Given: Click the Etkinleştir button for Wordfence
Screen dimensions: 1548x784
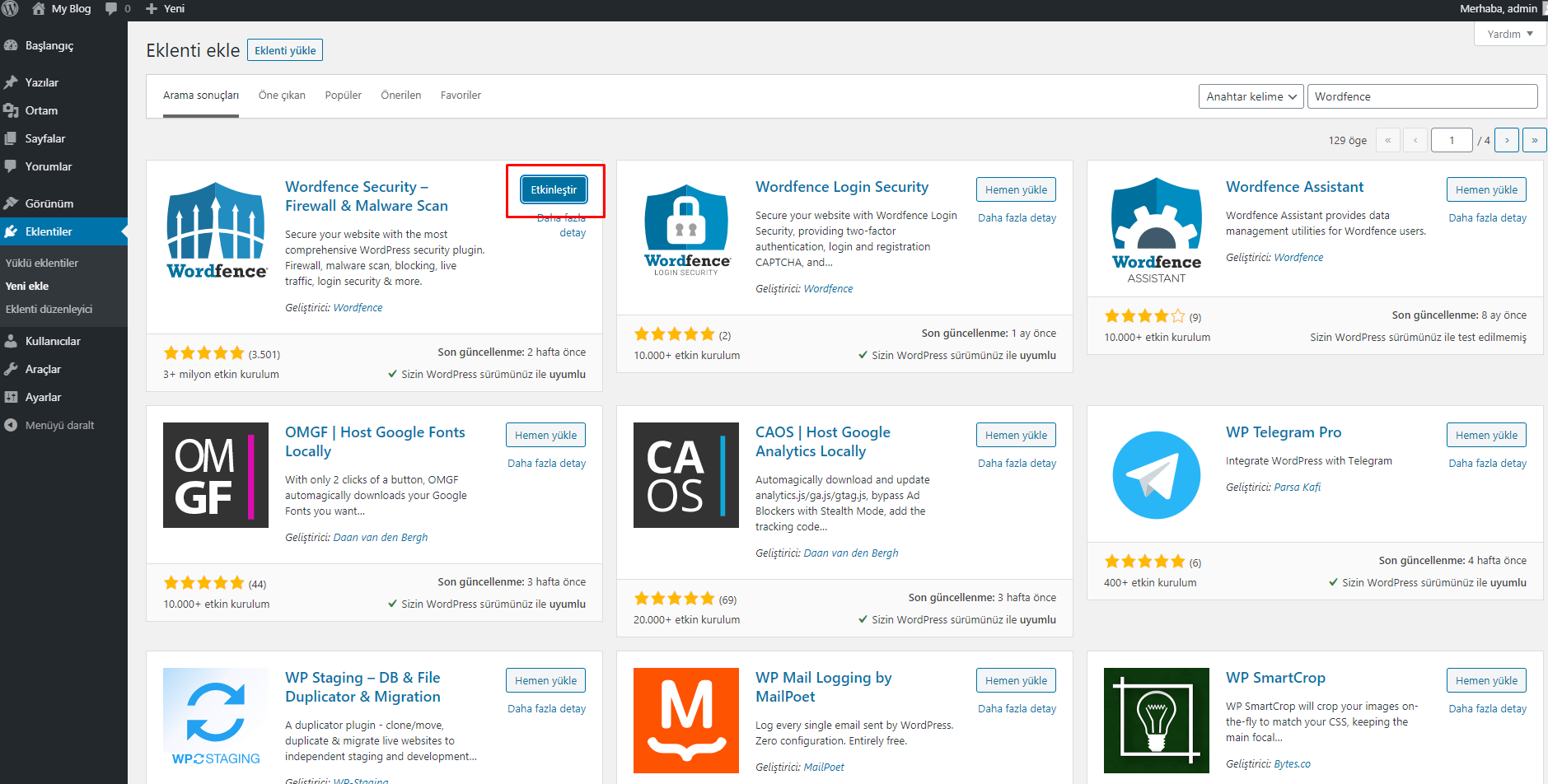Looking at the screenshot, I should click(554, 189).
